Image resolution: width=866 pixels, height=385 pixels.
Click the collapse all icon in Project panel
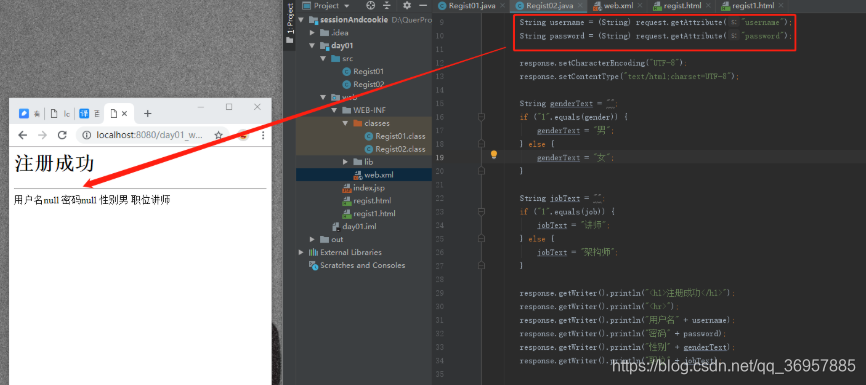(x=387, y=6)
